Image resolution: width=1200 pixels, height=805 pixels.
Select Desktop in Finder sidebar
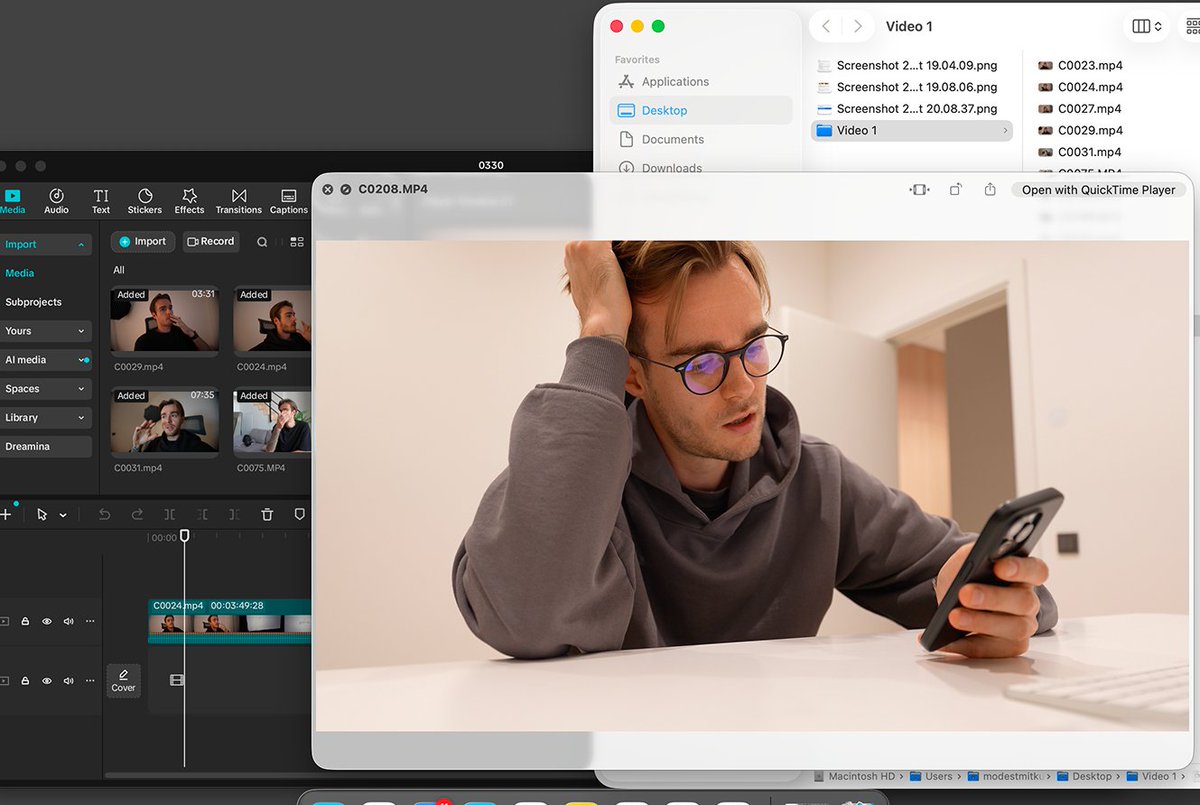[701, 111]
